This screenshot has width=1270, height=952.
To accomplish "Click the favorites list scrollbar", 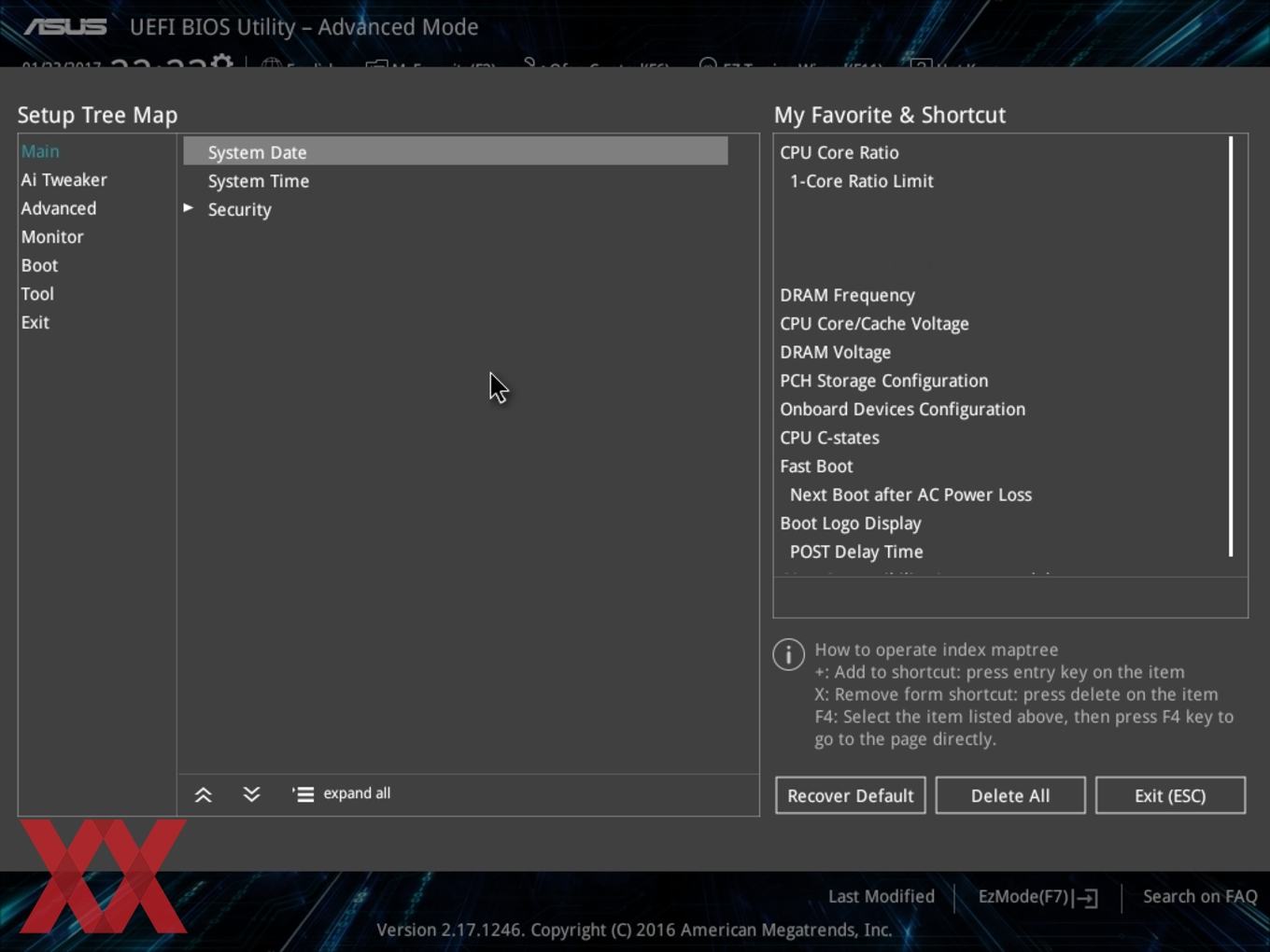I will 1231,346.
